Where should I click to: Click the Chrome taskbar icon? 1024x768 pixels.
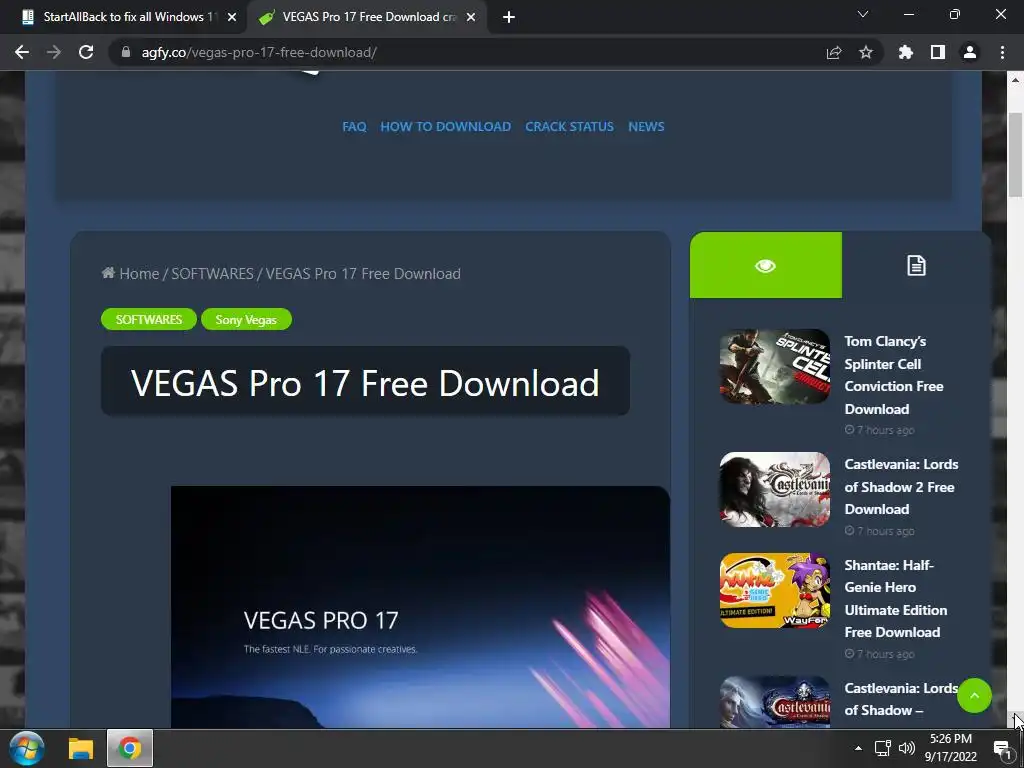click(130, 748)
